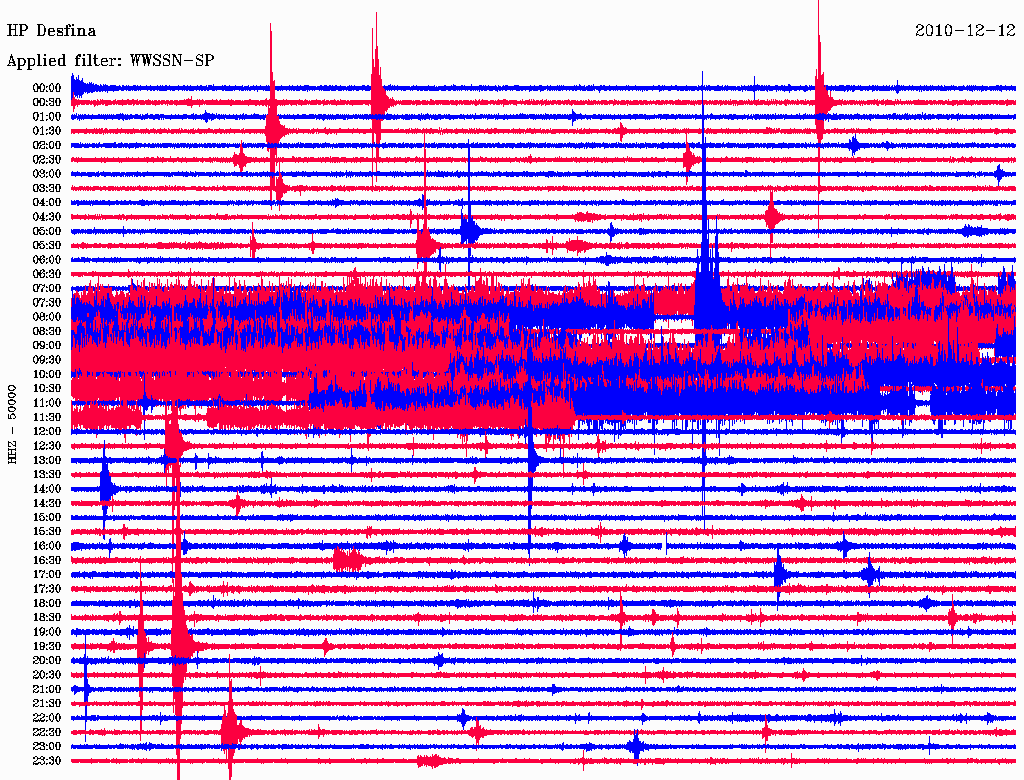Click the 02:00 time label
1024x780 pixels.
pyautogui.click(x=47, y=145)
